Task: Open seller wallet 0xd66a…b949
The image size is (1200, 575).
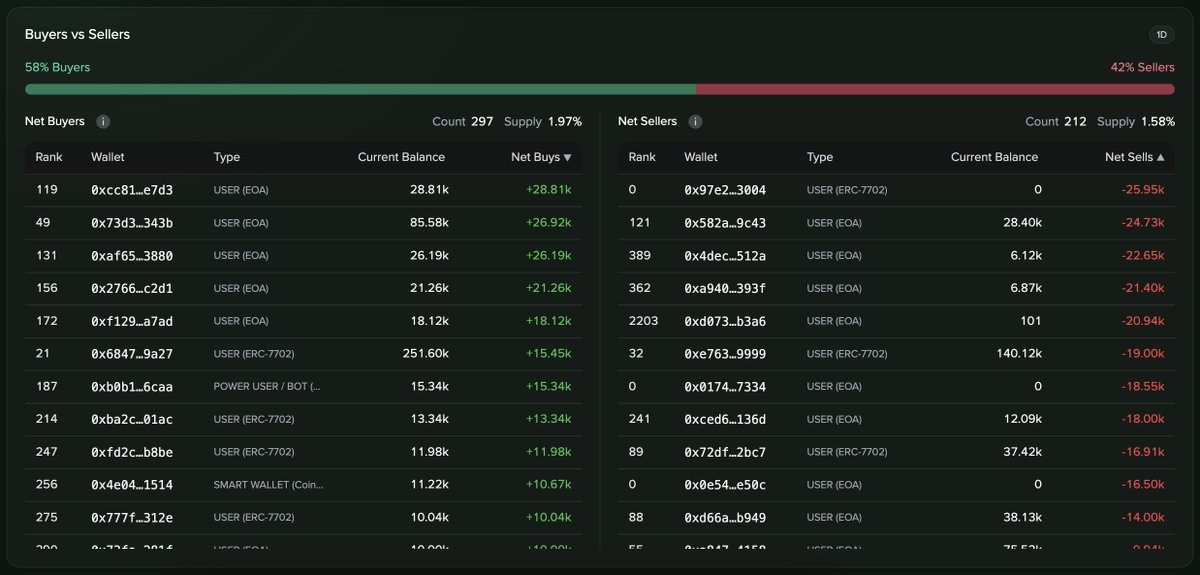Action: (x=725, y=518)
